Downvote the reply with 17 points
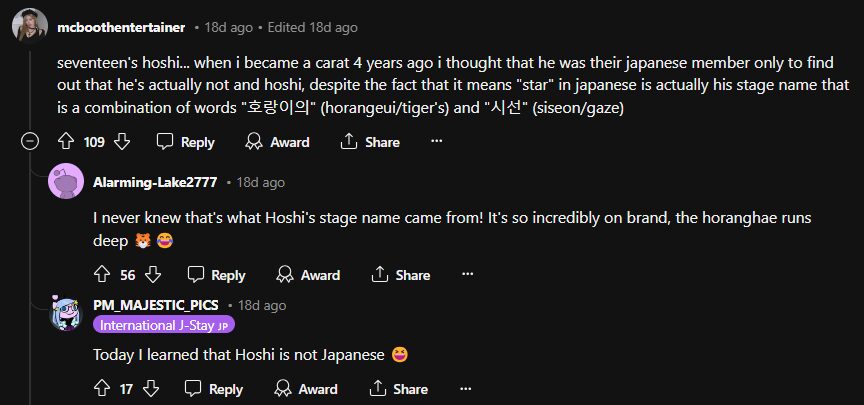The image size is (864, 405). pyautogui.click(x=153, y=388)
